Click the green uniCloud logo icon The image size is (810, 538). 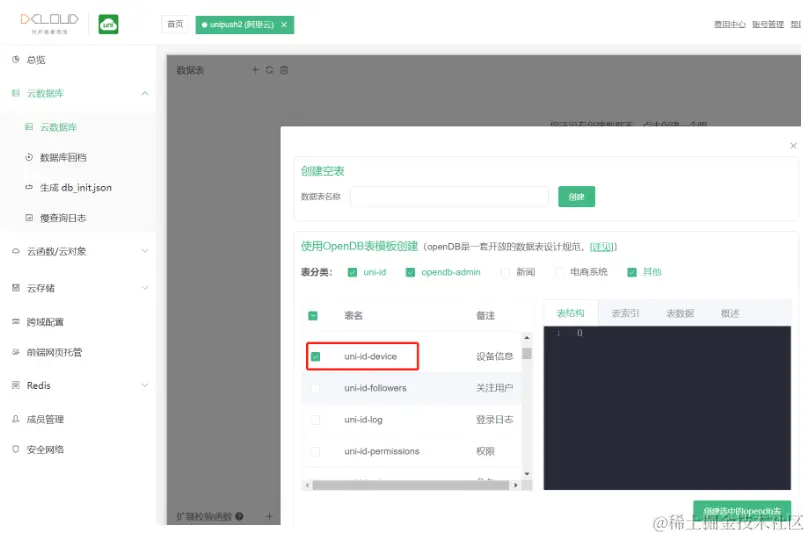point(108,24)
